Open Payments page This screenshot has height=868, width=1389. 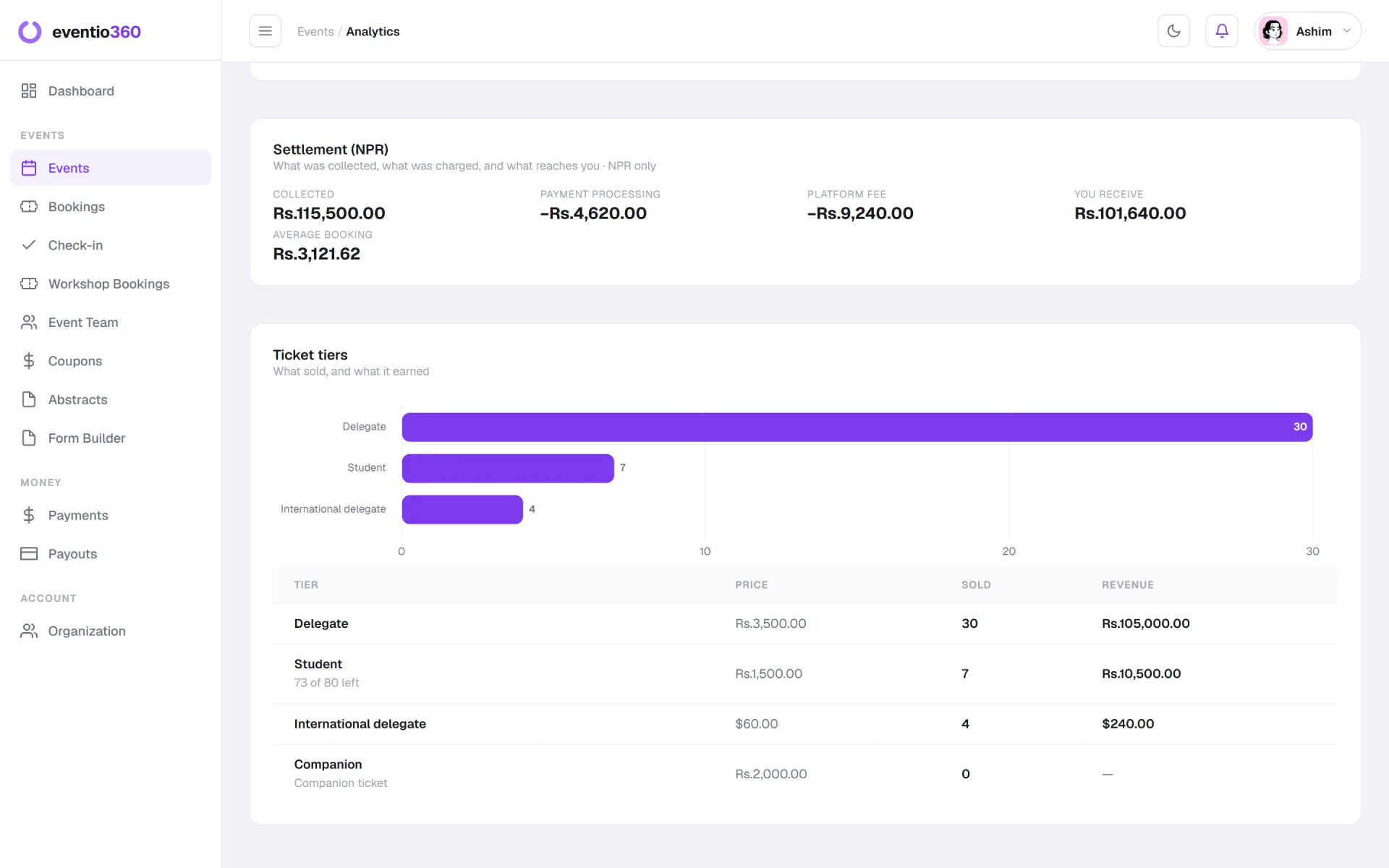111,515
